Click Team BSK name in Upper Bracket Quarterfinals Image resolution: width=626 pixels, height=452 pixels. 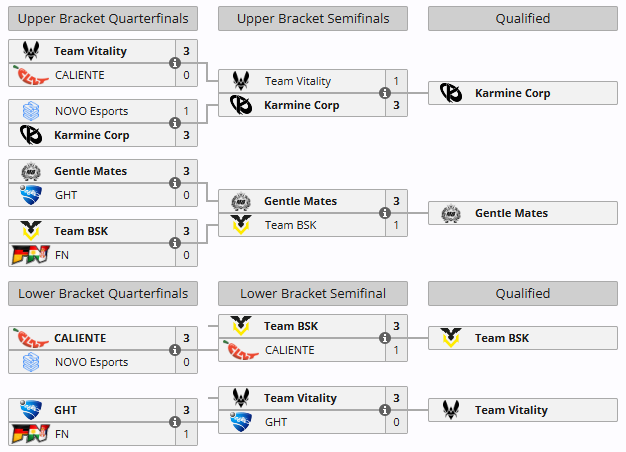(81, 231)
